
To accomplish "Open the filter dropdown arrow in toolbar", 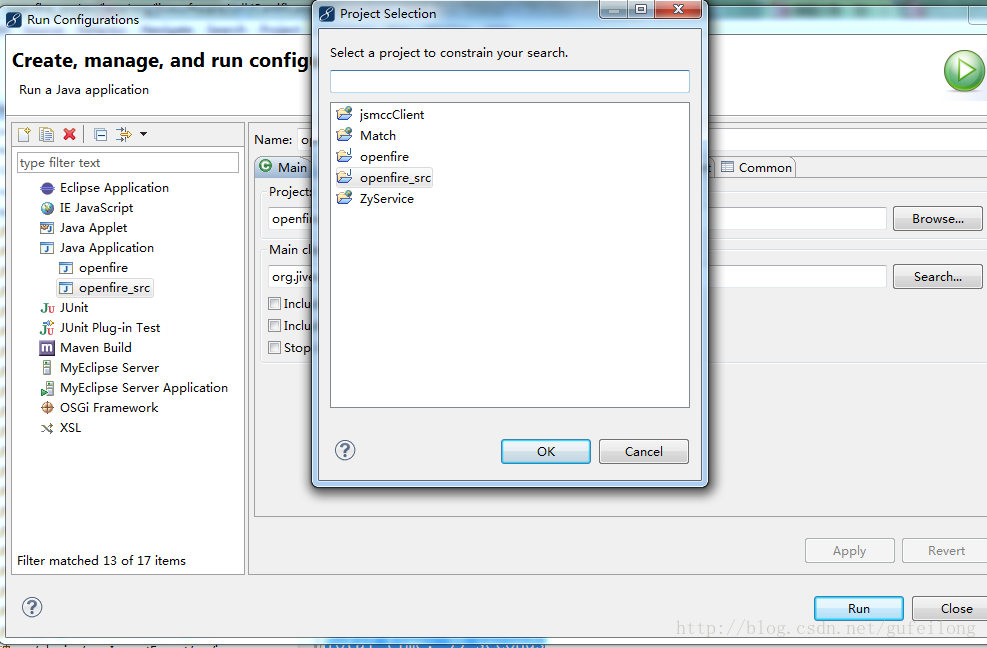I will pyautogui.click(x=144, y=134).
